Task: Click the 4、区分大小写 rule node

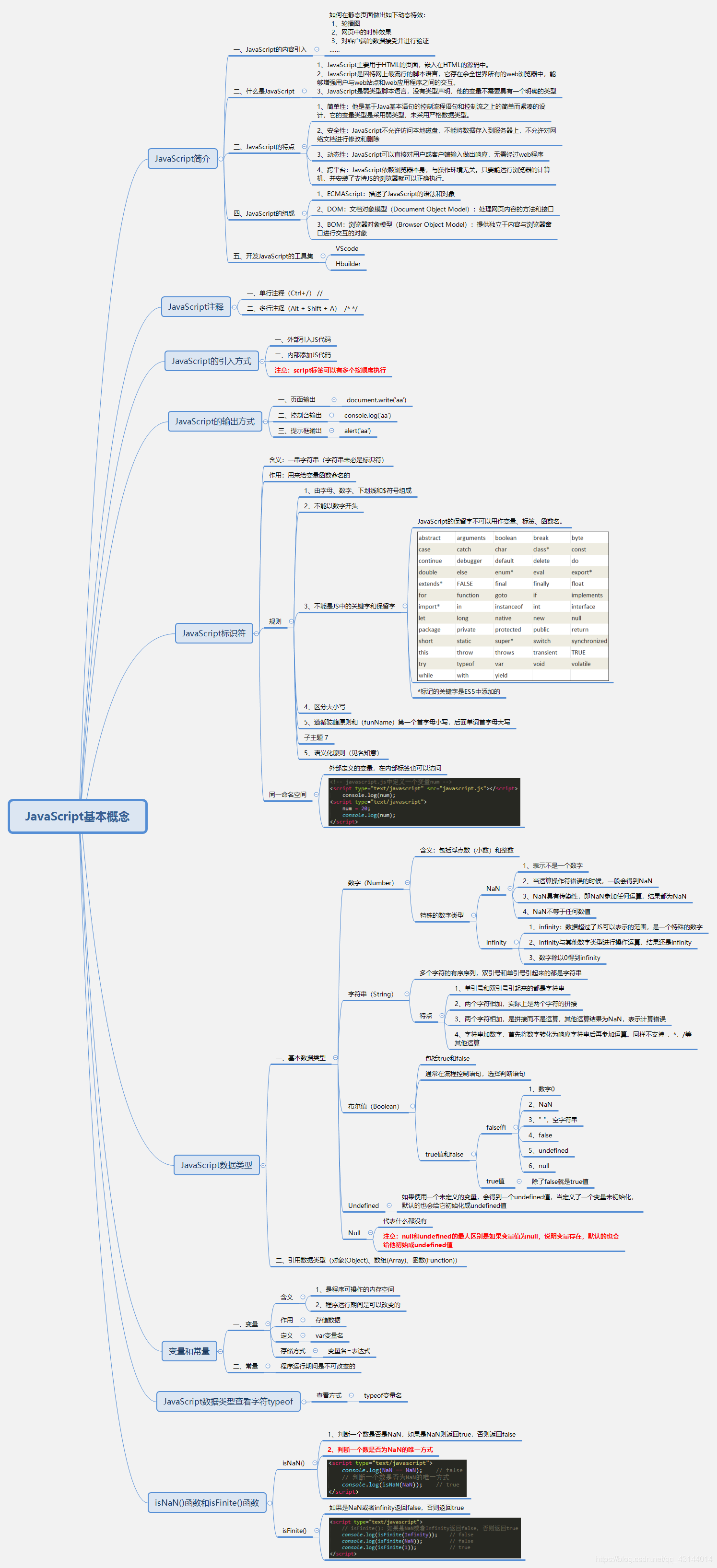Action: coord(324,707)
